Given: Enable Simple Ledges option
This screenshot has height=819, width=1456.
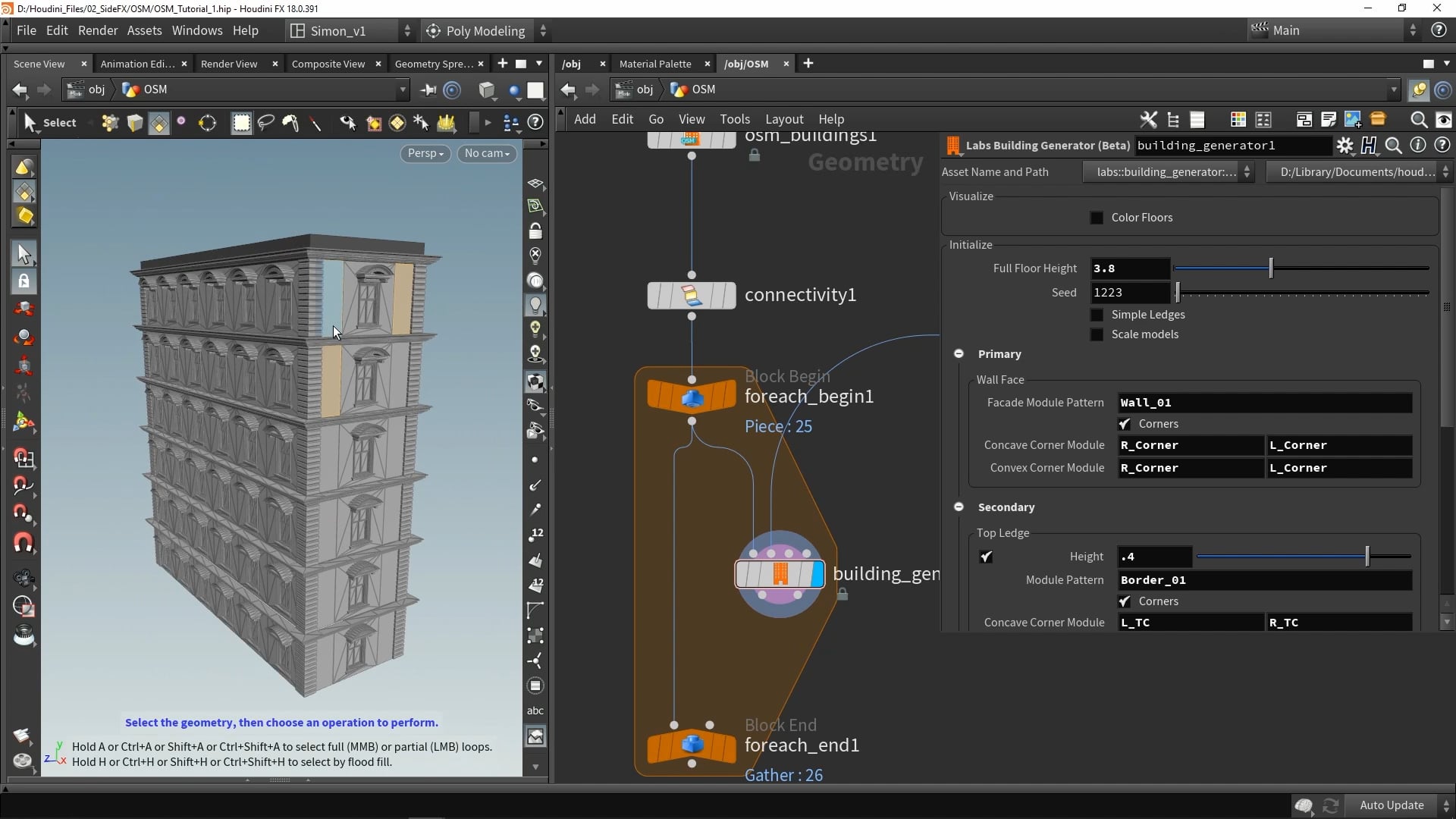Looking at the screenshot, I should tap(1097, 315).
